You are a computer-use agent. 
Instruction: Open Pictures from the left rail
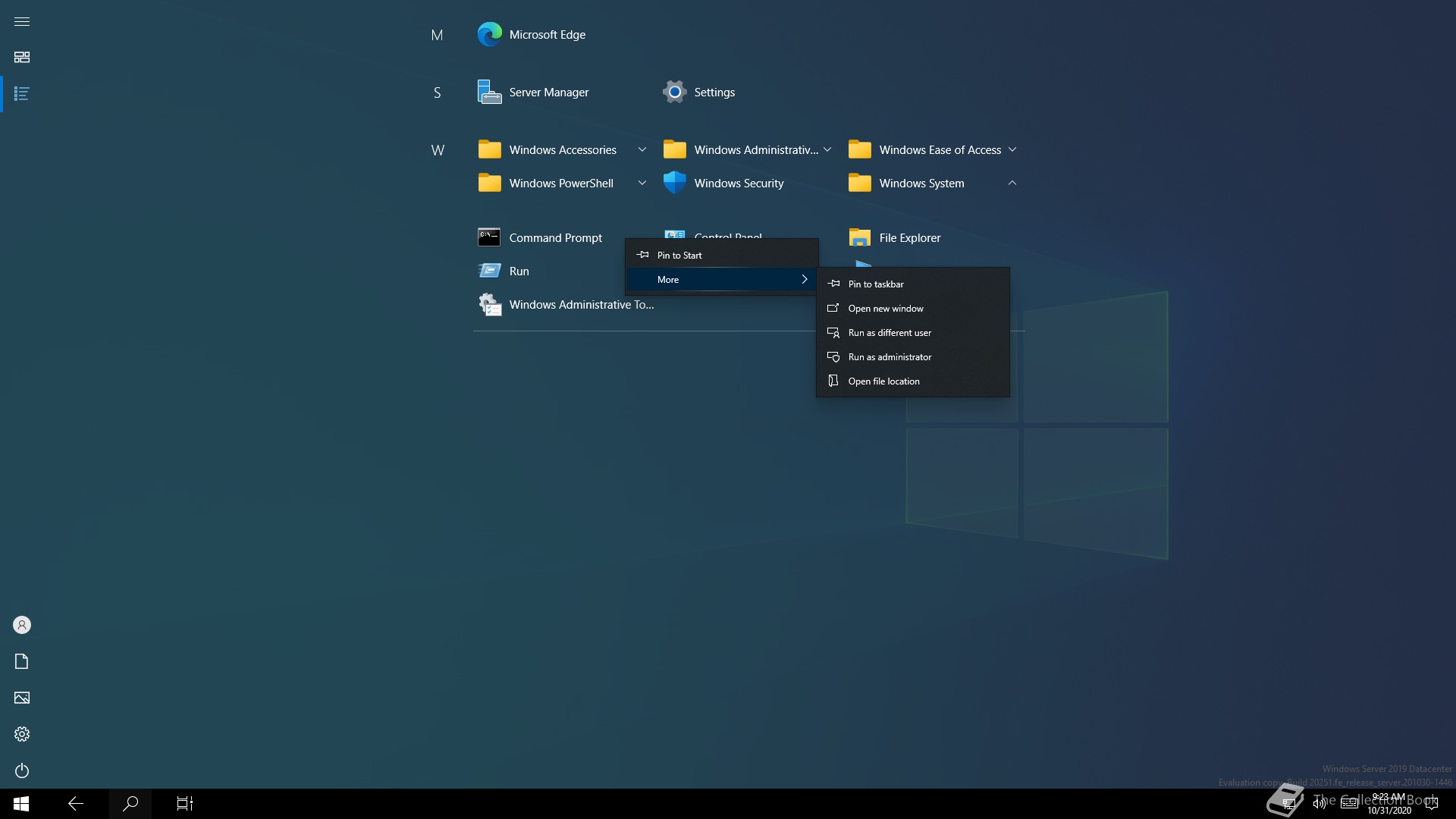(x=22, y=698)
